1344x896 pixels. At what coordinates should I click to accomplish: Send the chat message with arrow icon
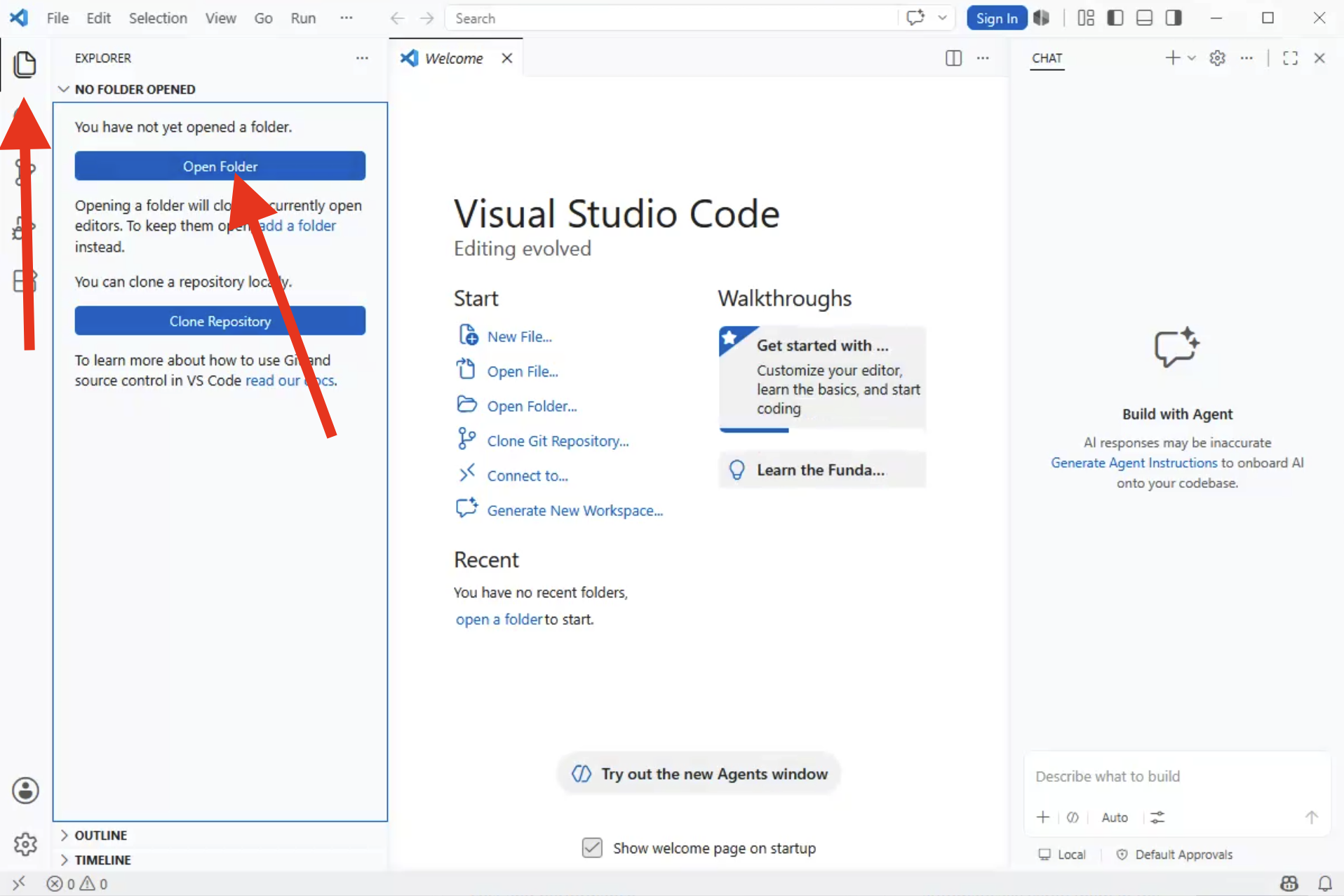coord(1311,817)
